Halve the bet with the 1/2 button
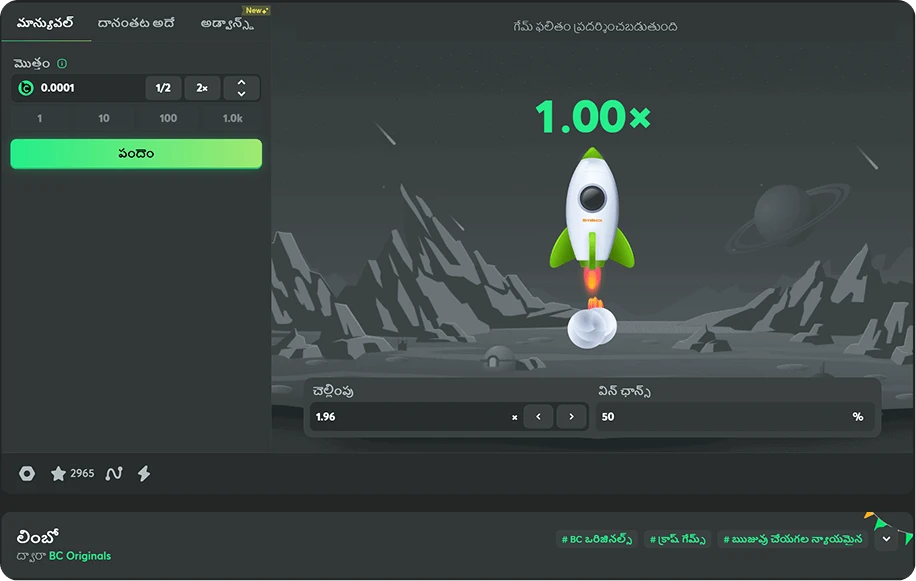 [x=163, y=88]
